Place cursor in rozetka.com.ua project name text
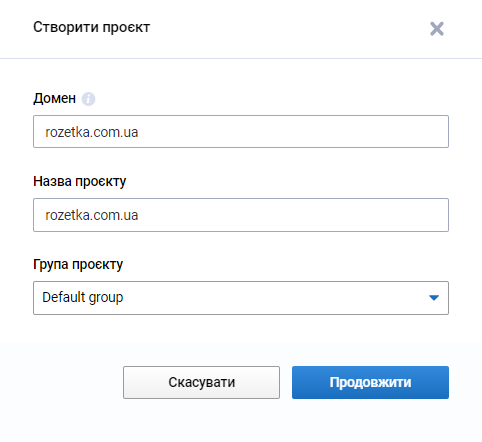This screenshot has height=442, width=482. [92, 215]
